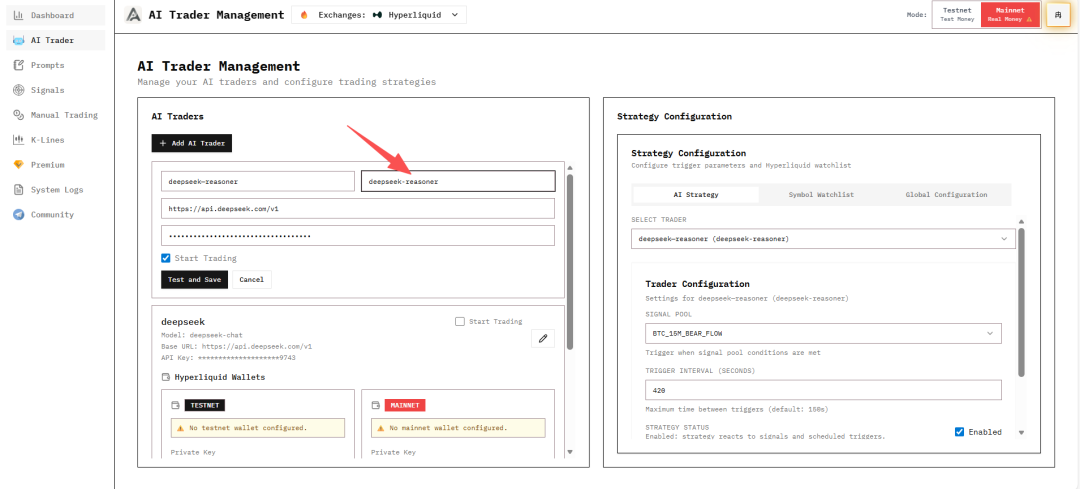1080x489 pixels.
Task: Click the System Logs icon
Action: tap(18, 190)
